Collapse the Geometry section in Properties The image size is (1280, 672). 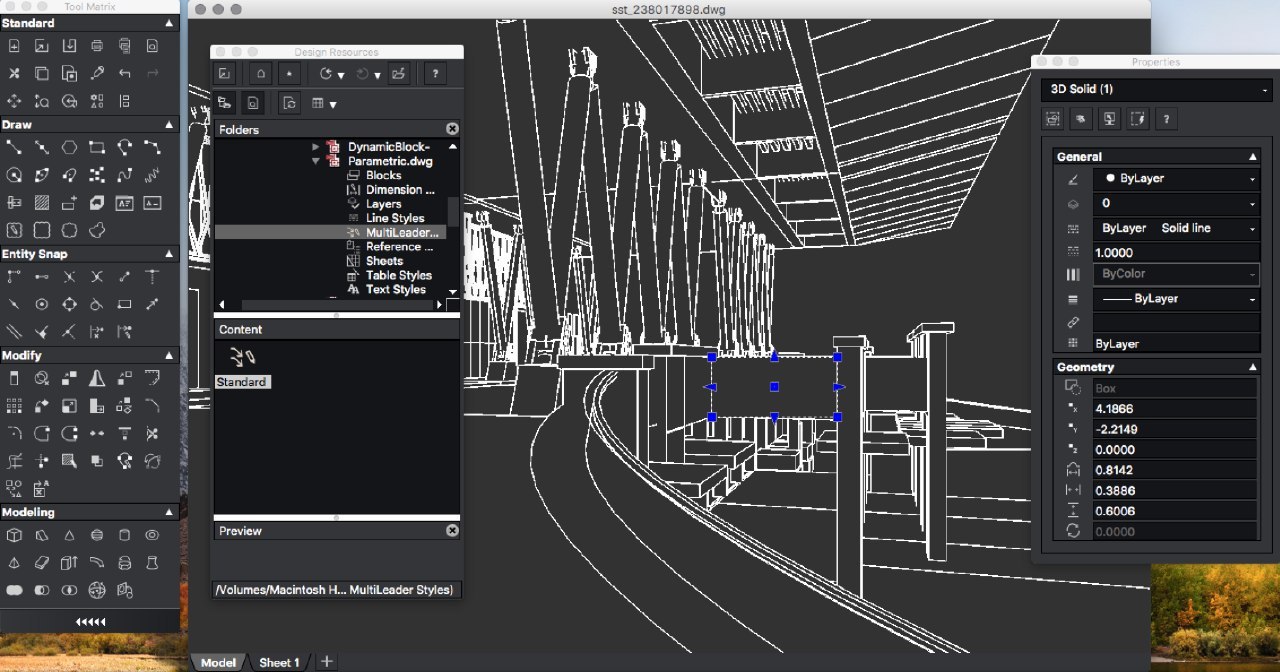coord(1252,367)
